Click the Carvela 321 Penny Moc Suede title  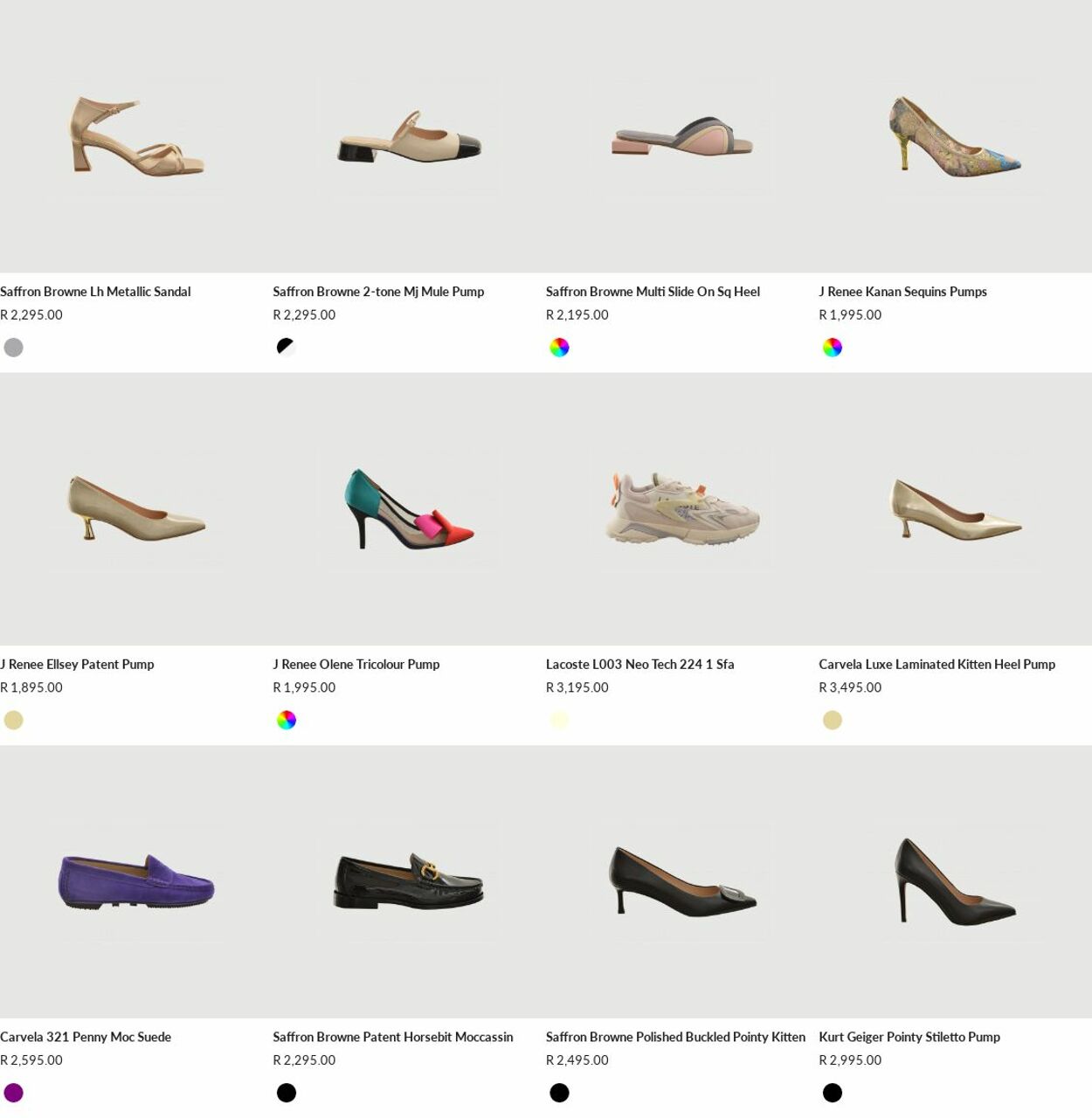(86, 1038)
